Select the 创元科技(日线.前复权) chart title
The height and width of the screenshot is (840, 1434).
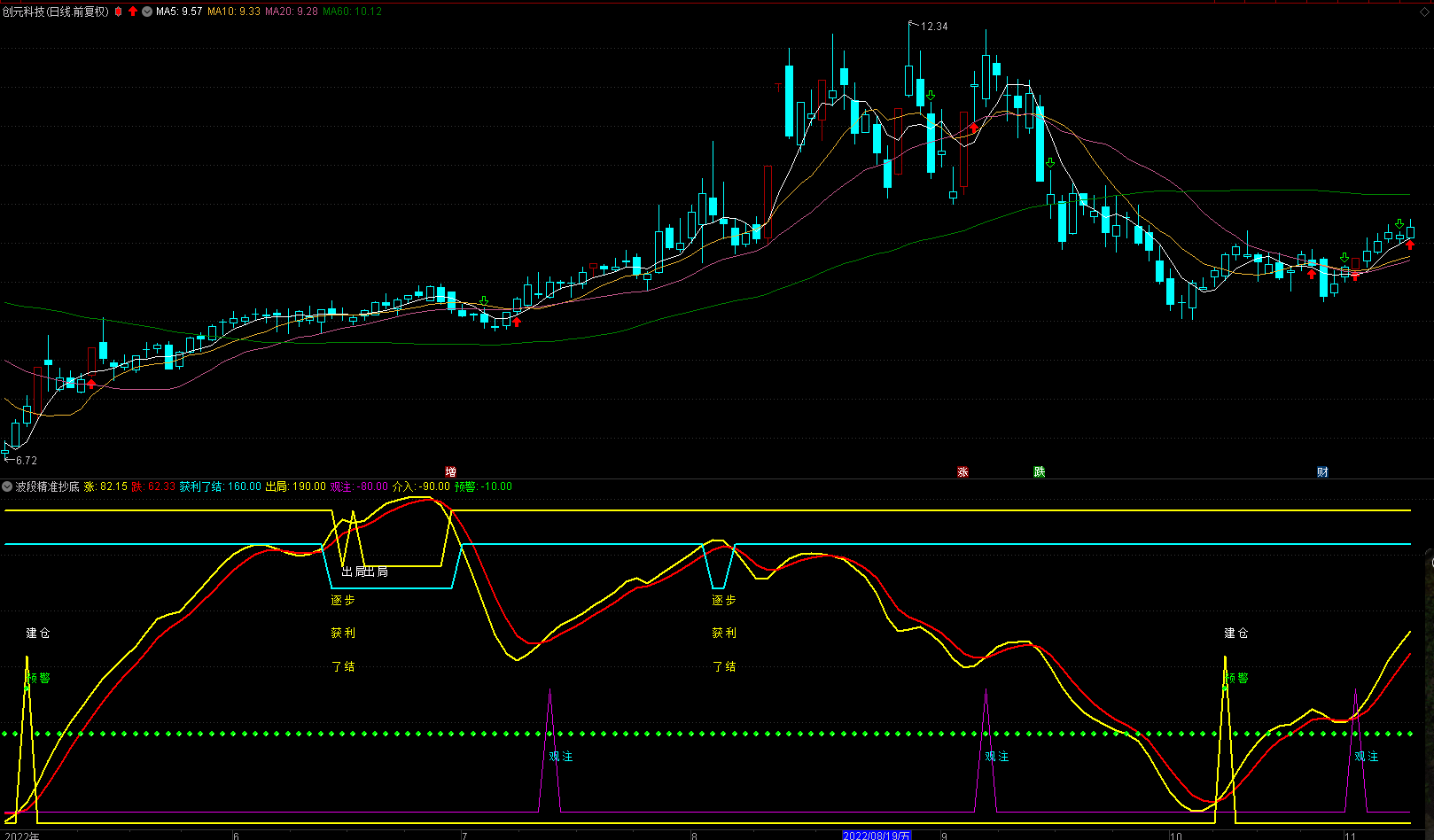click(x=55, y=12)
